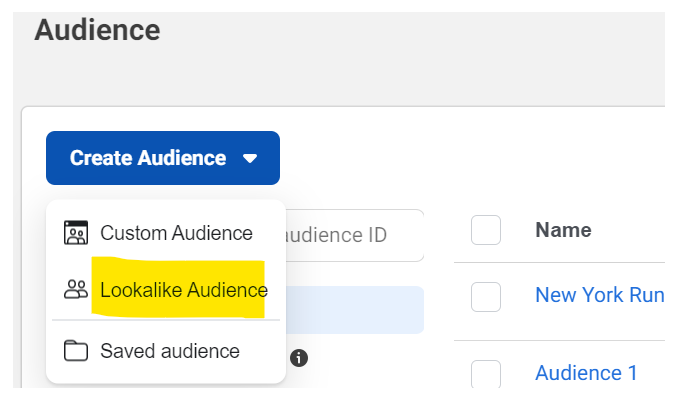689x410 pixels.
Task: Click the white caret on Create Audience
Action: coord(250,158)
